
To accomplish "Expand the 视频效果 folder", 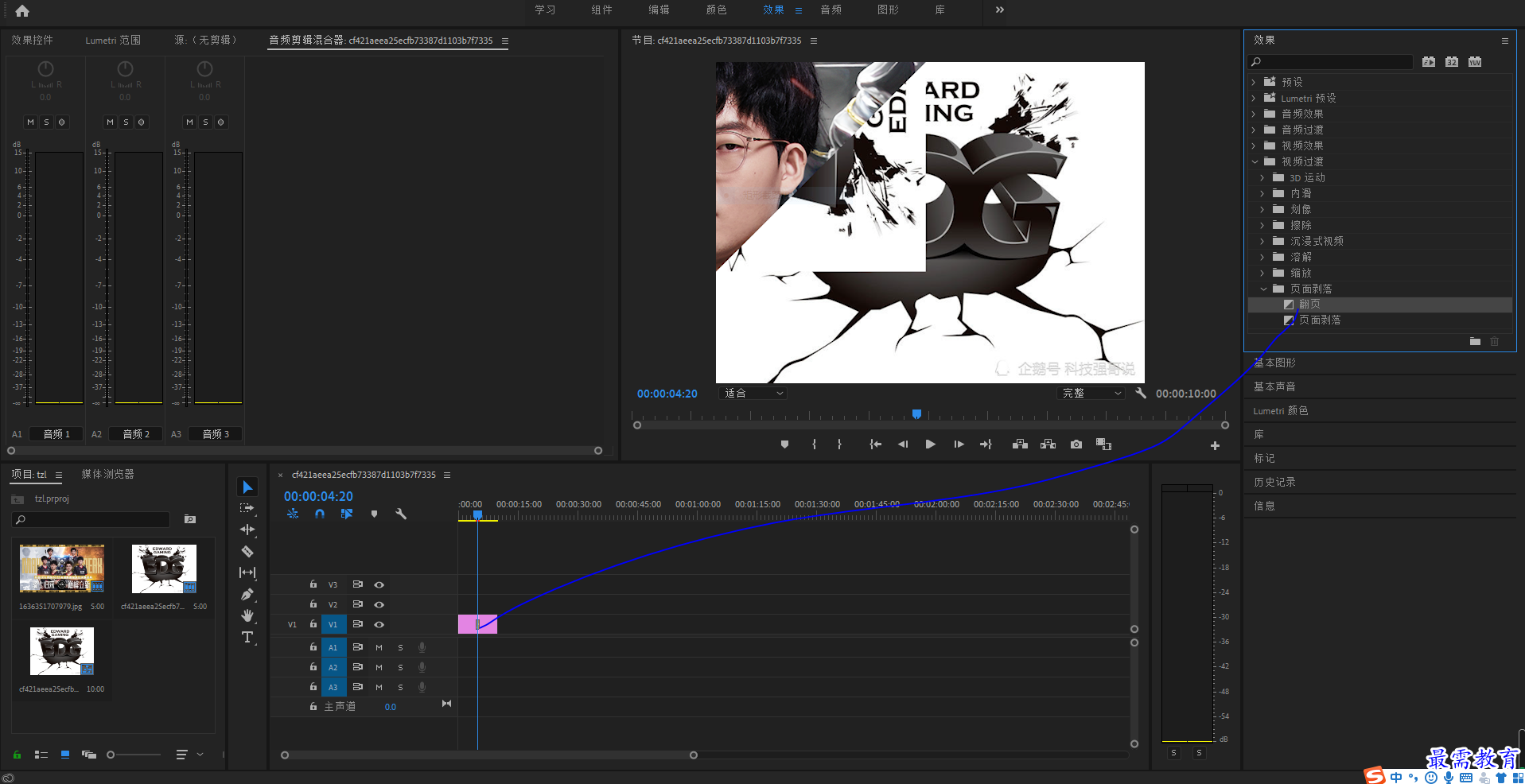I will [x=1254, y=146].
